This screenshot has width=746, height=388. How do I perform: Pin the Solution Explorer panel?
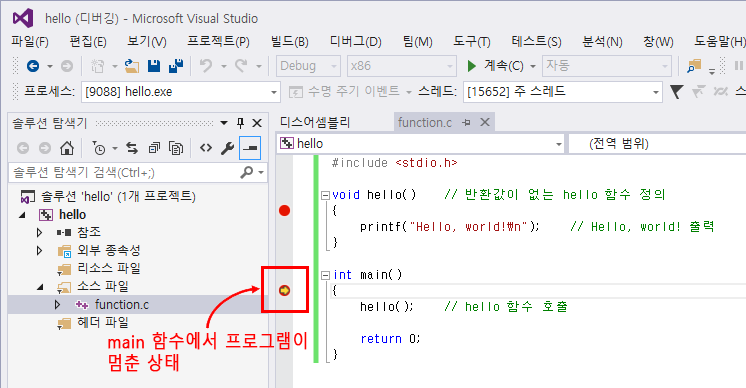click(240, 123)
